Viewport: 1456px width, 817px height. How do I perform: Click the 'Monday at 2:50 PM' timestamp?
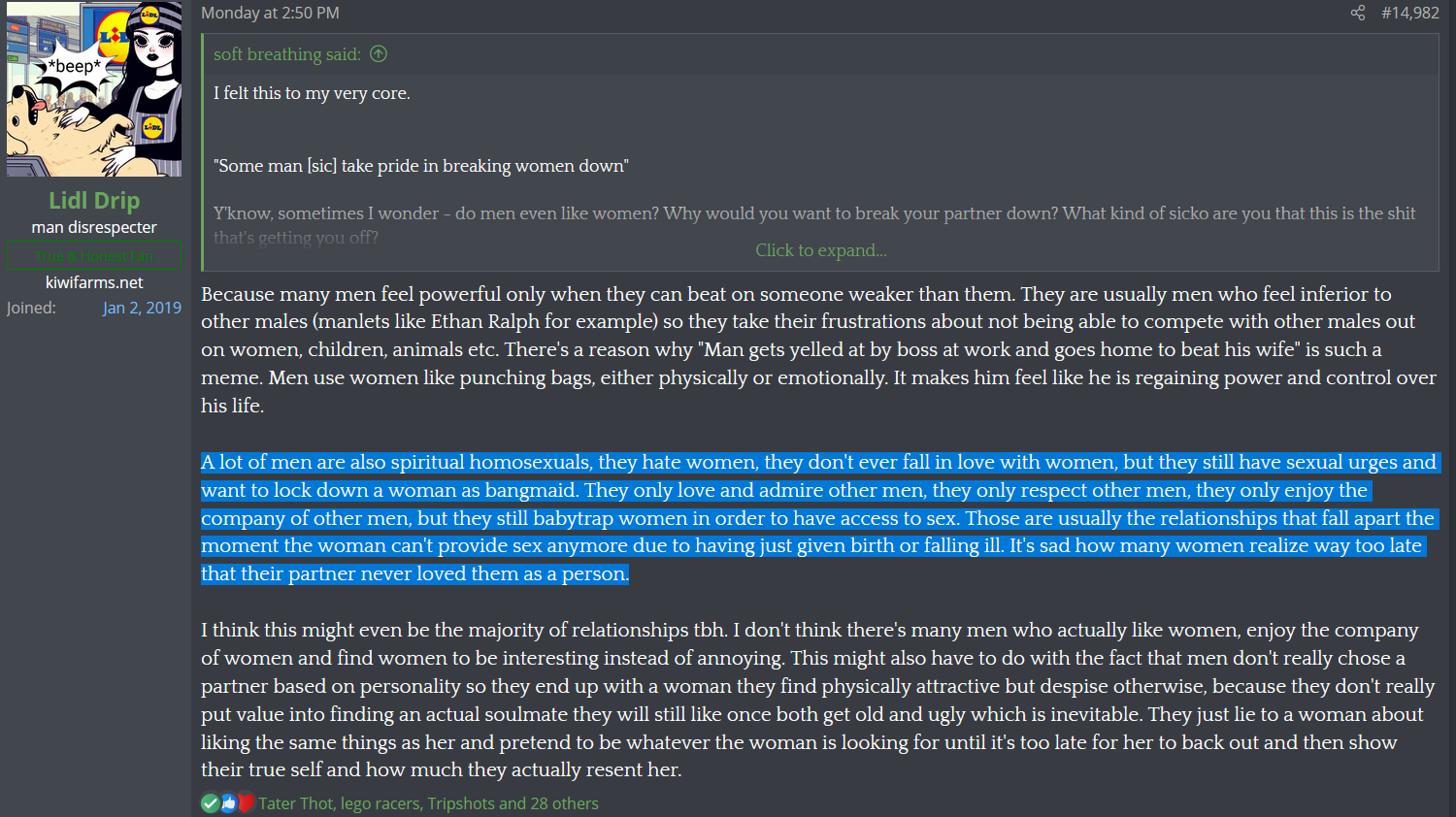point(270,13)
